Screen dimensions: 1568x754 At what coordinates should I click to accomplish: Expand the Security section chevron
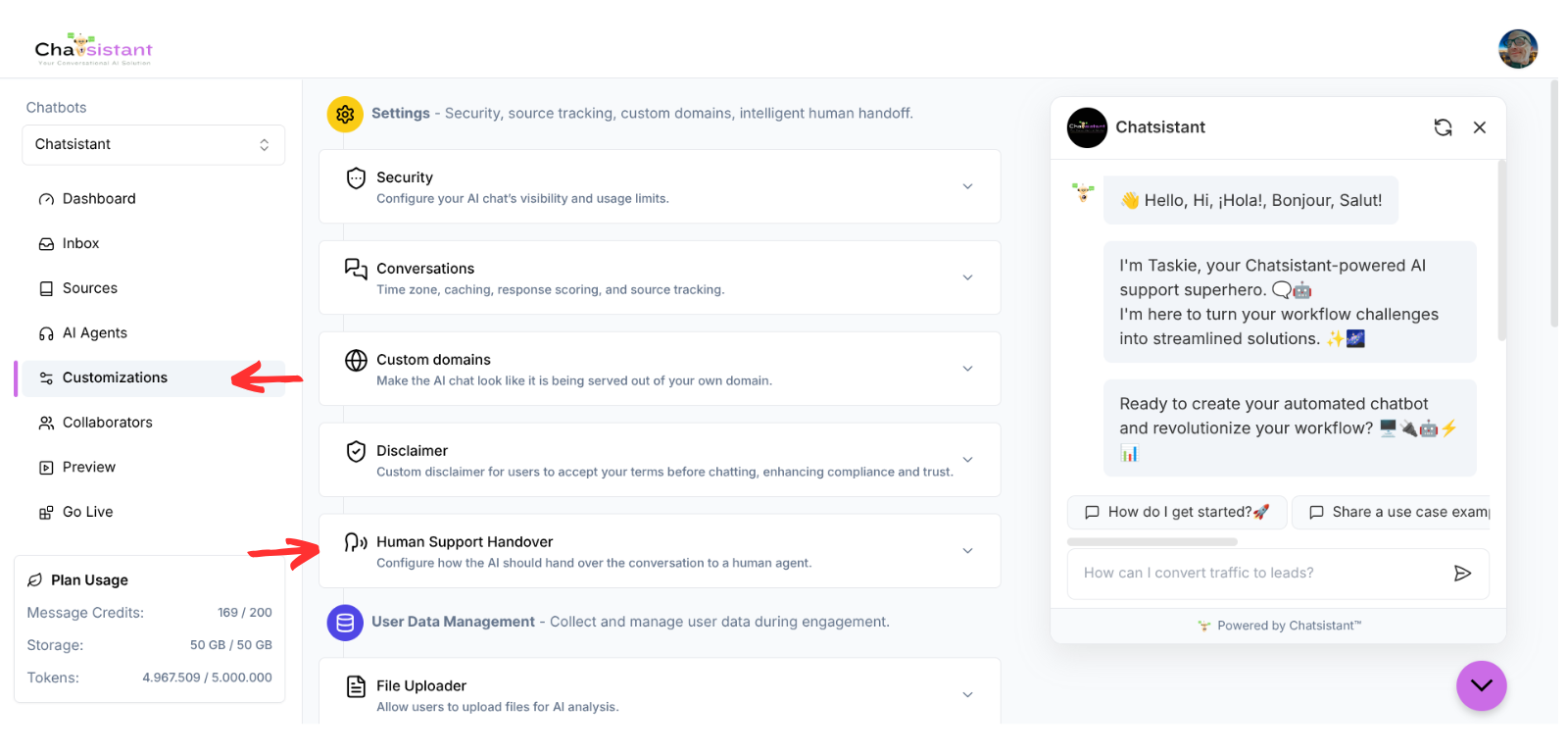coord(967,186)
